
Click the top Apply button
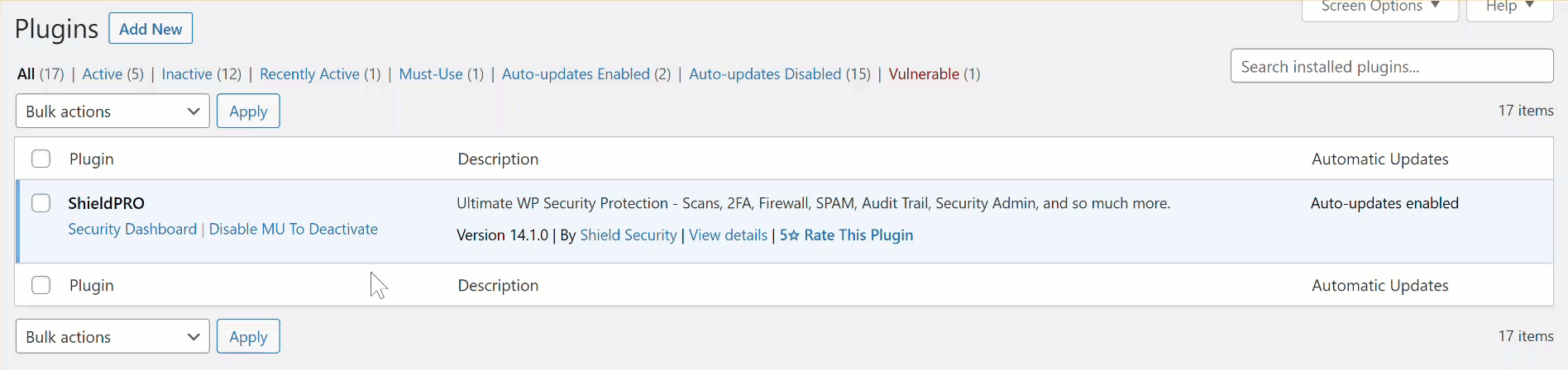point(248,111)
